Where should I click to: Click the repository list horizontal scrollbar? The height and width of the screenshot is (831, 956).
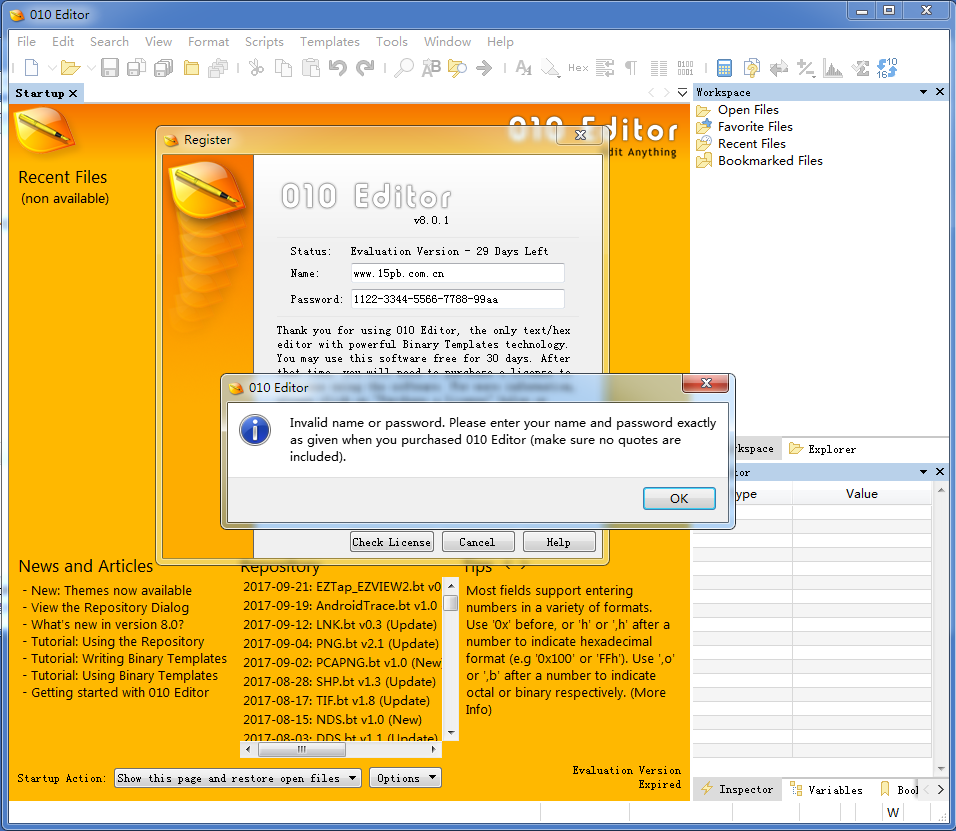[341, 749]
